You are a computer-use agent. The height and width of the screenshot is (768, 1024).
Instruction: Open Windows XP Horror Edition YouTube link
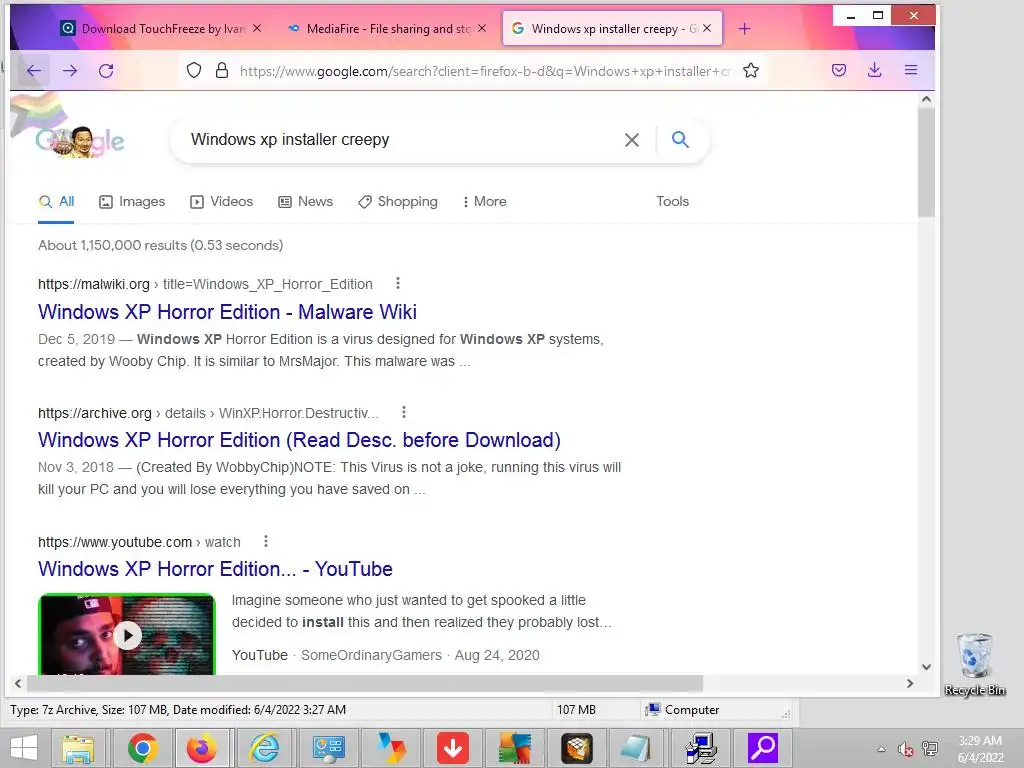click(x=216, y=569)
